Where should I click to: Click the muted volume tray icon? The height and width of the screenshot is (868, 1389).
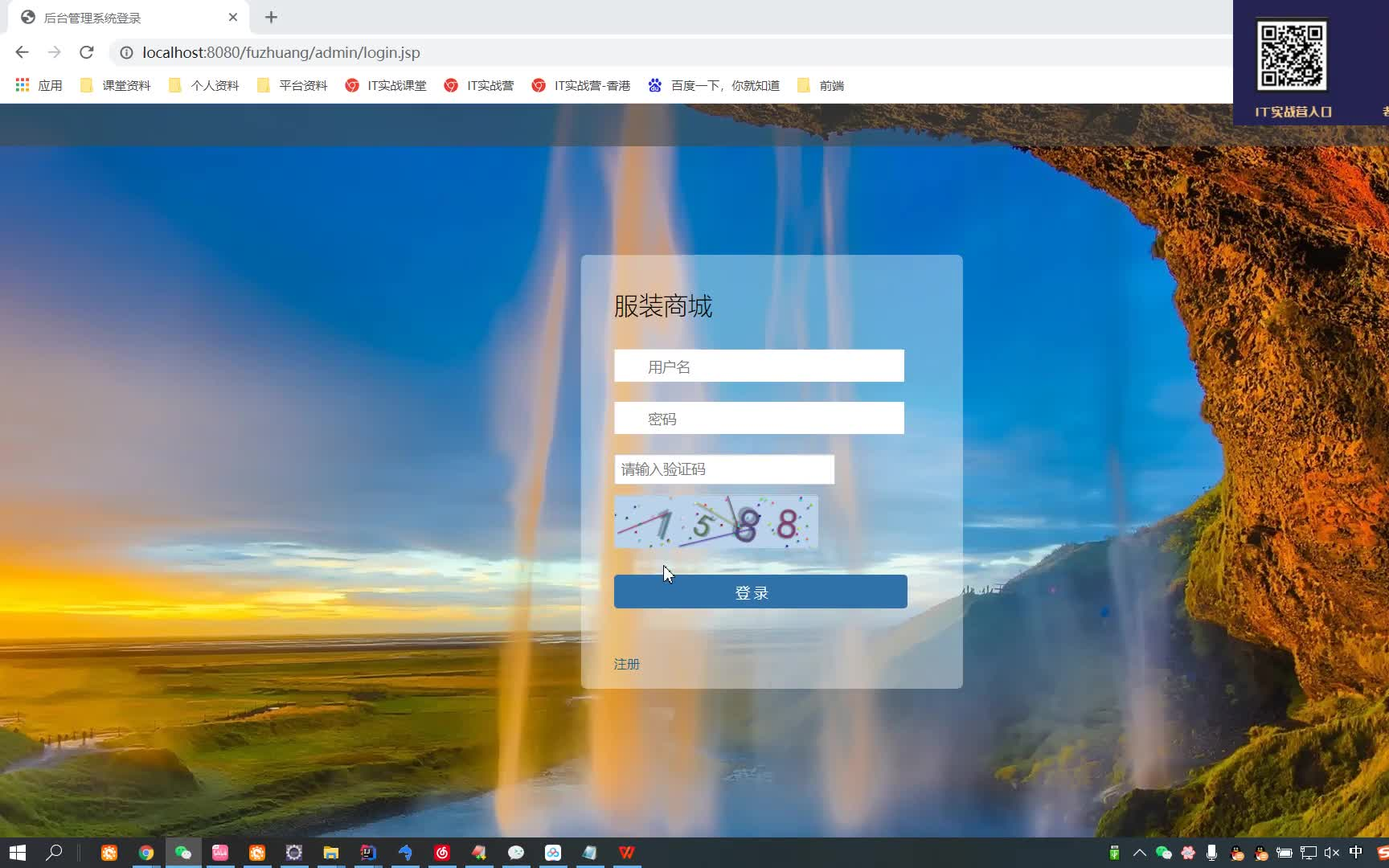point(1332,853)
